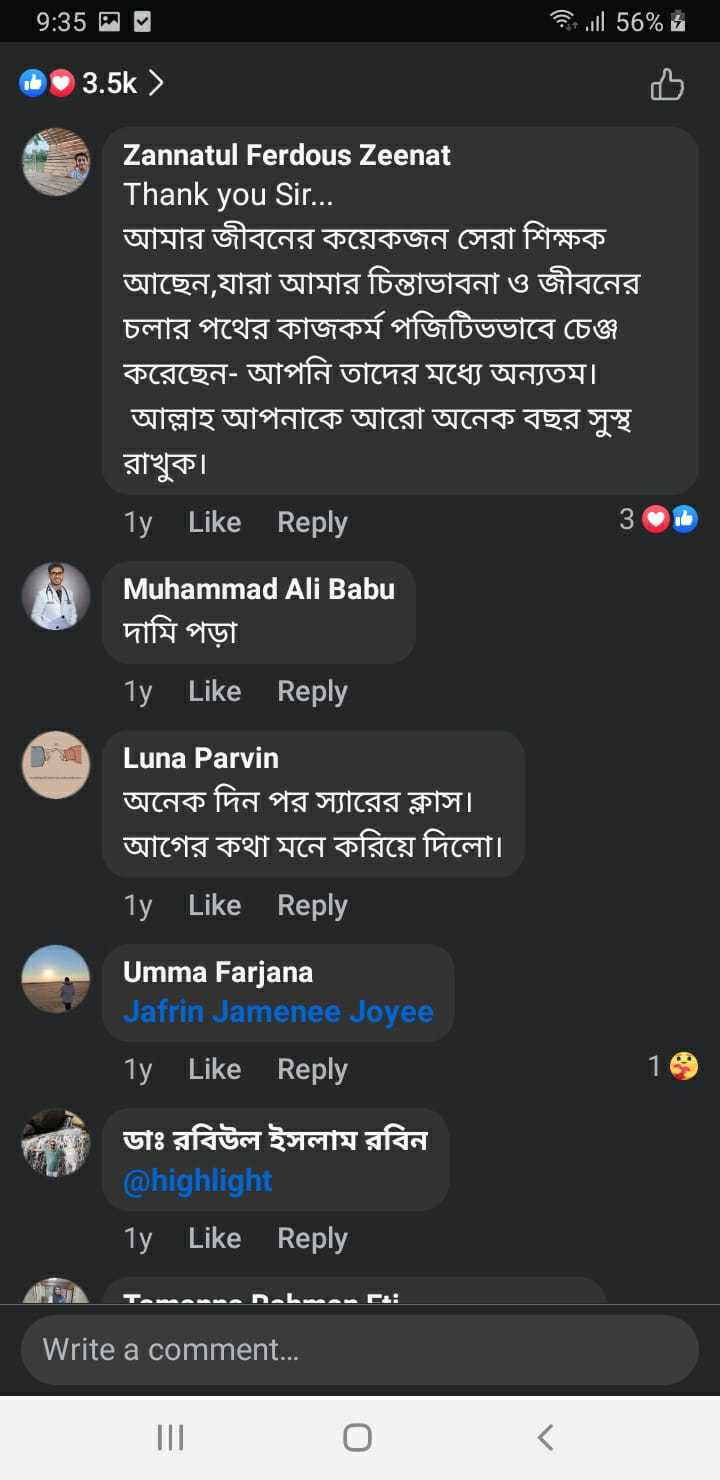Like Muhammad Ali Babu's comment

214,691
